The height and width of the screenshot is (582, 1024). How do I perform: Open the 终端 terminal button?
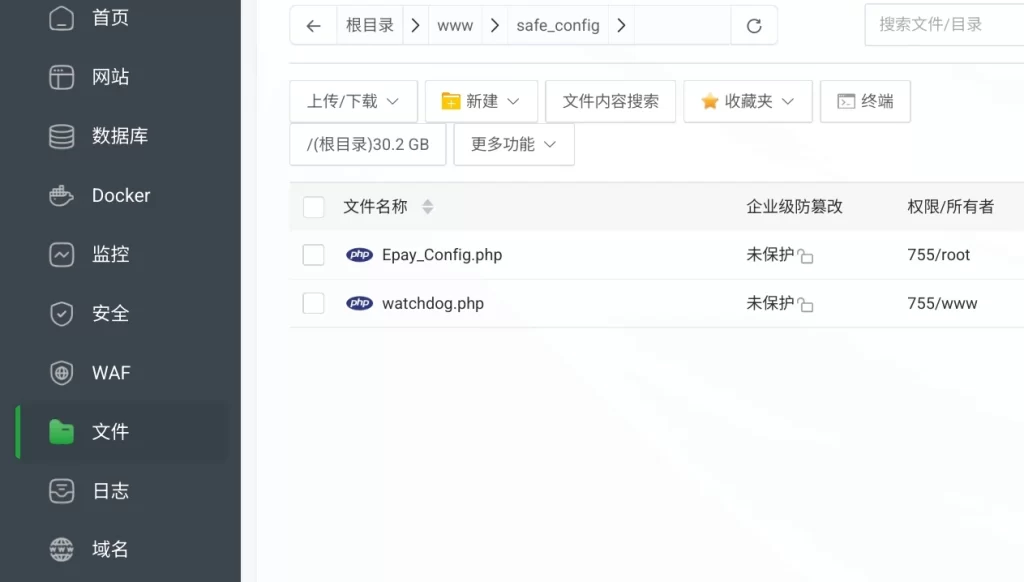[865, 101]
